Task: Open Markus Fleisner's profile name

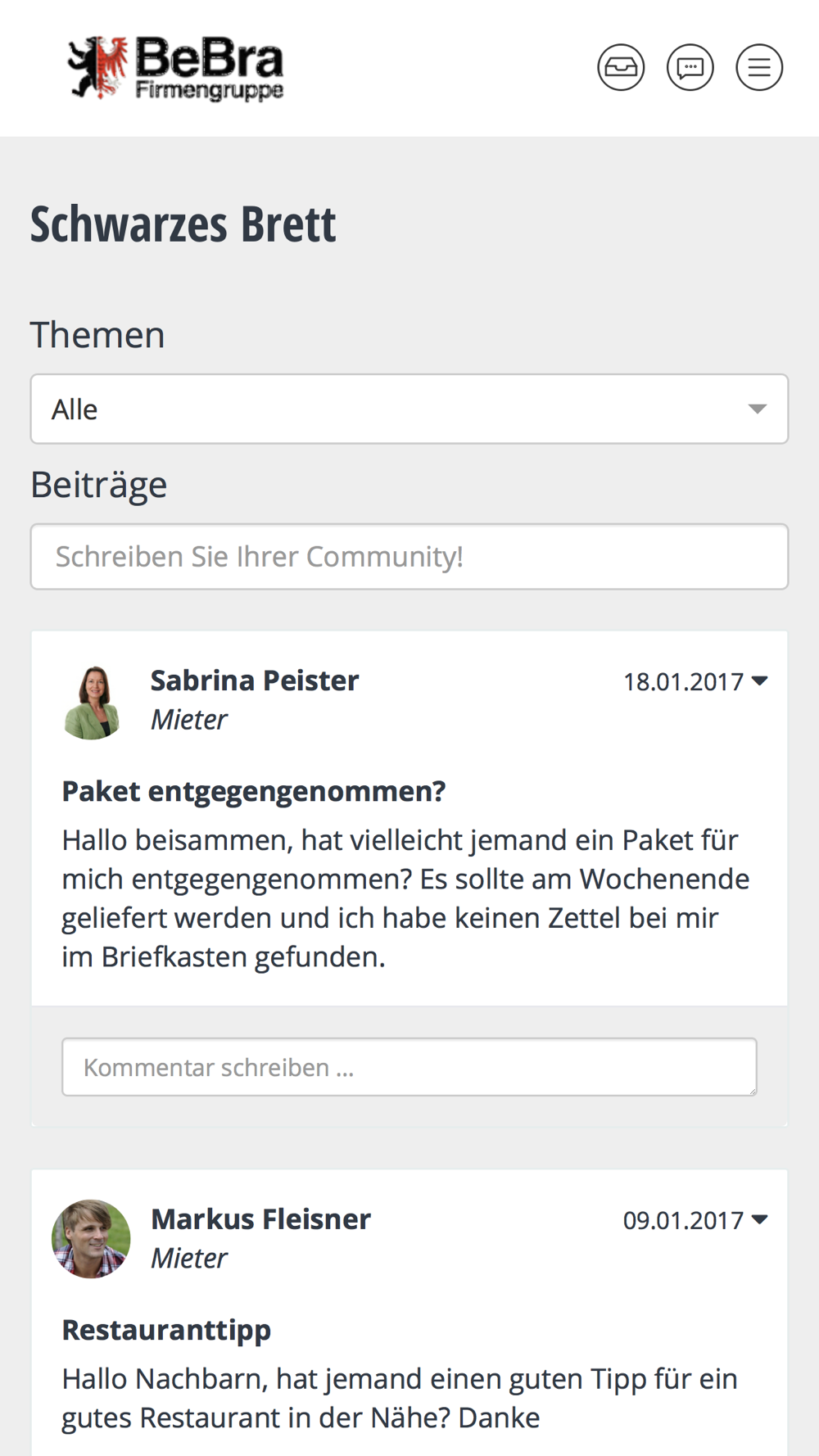Action: 260,1219
